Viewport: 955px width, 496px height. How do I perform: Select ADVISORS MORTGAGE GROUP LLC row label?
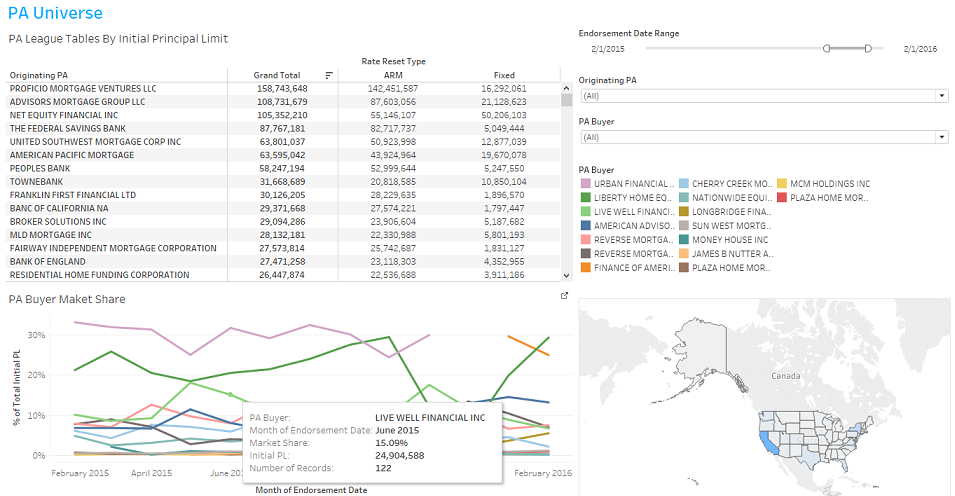(77, 102)
